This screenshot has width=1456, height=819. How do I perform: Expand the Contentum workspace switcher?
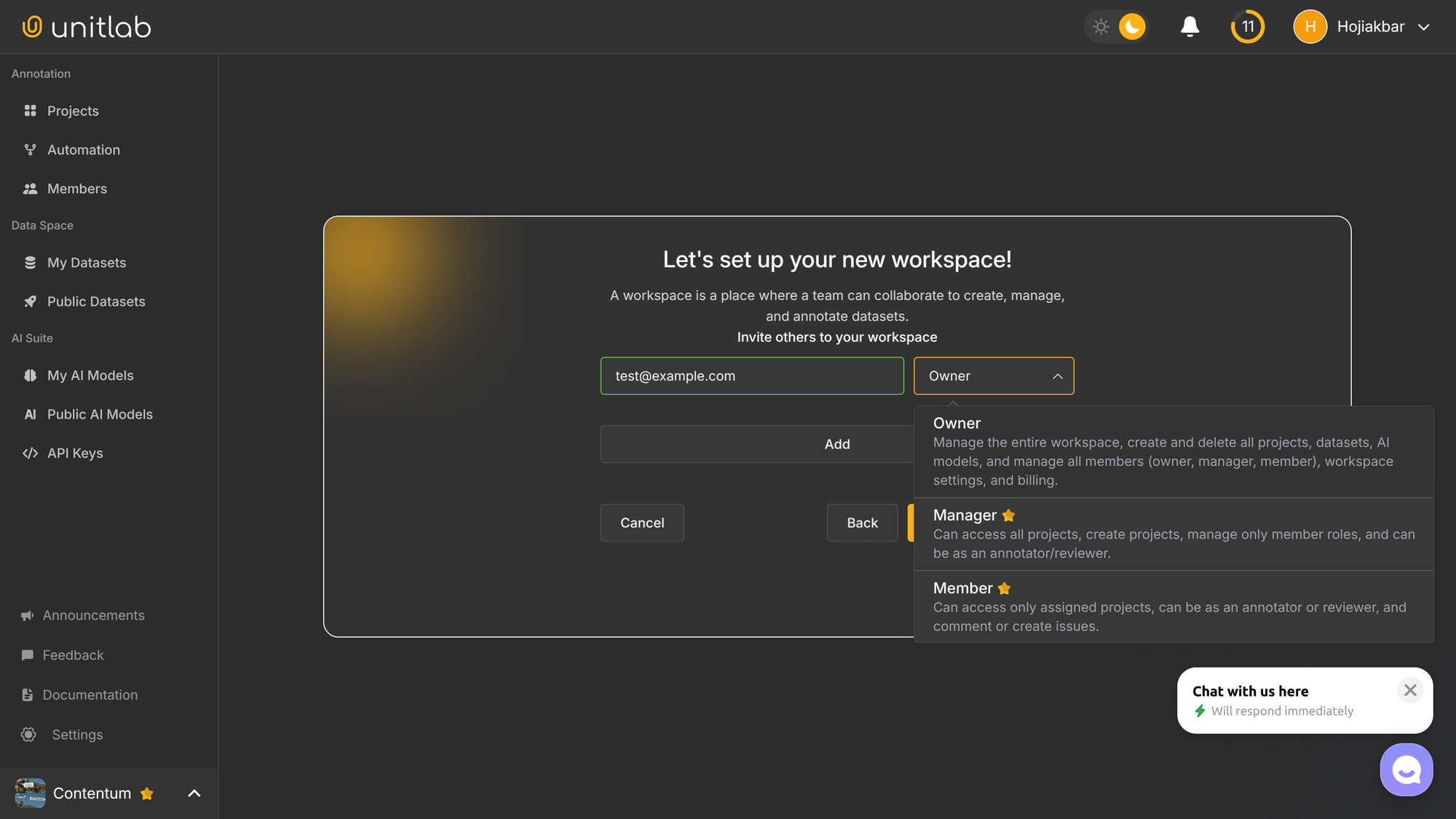click(194, 794)
